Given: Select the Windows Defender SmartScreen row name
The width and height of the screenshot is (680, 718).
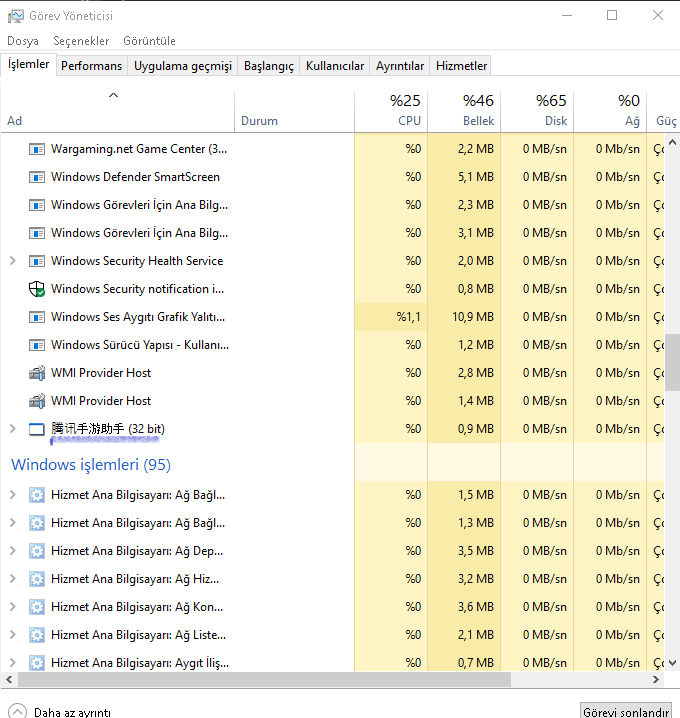Looking at the screenshot, I should tap(136, 177).
